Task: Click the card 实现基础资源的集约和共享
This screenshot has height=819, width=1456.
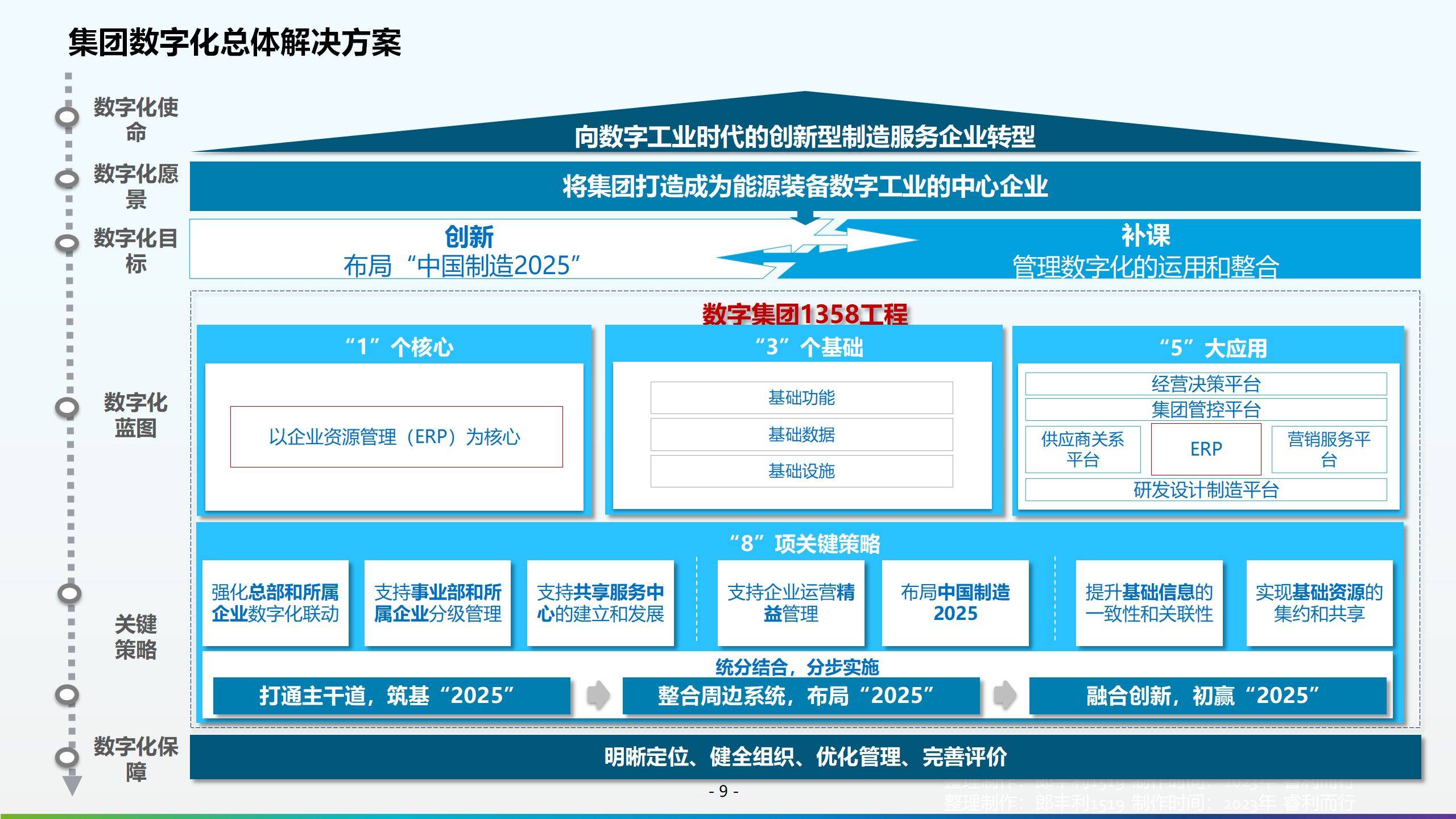Action: pos(1319,603)
